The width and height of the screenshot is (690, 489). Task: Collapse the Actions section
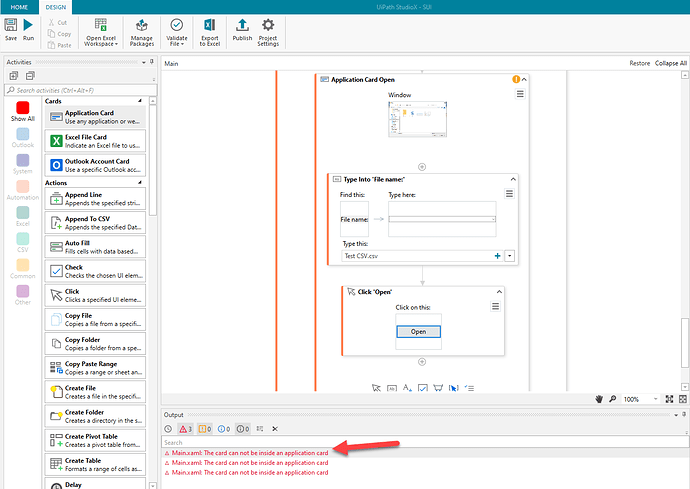click(140, 182)
